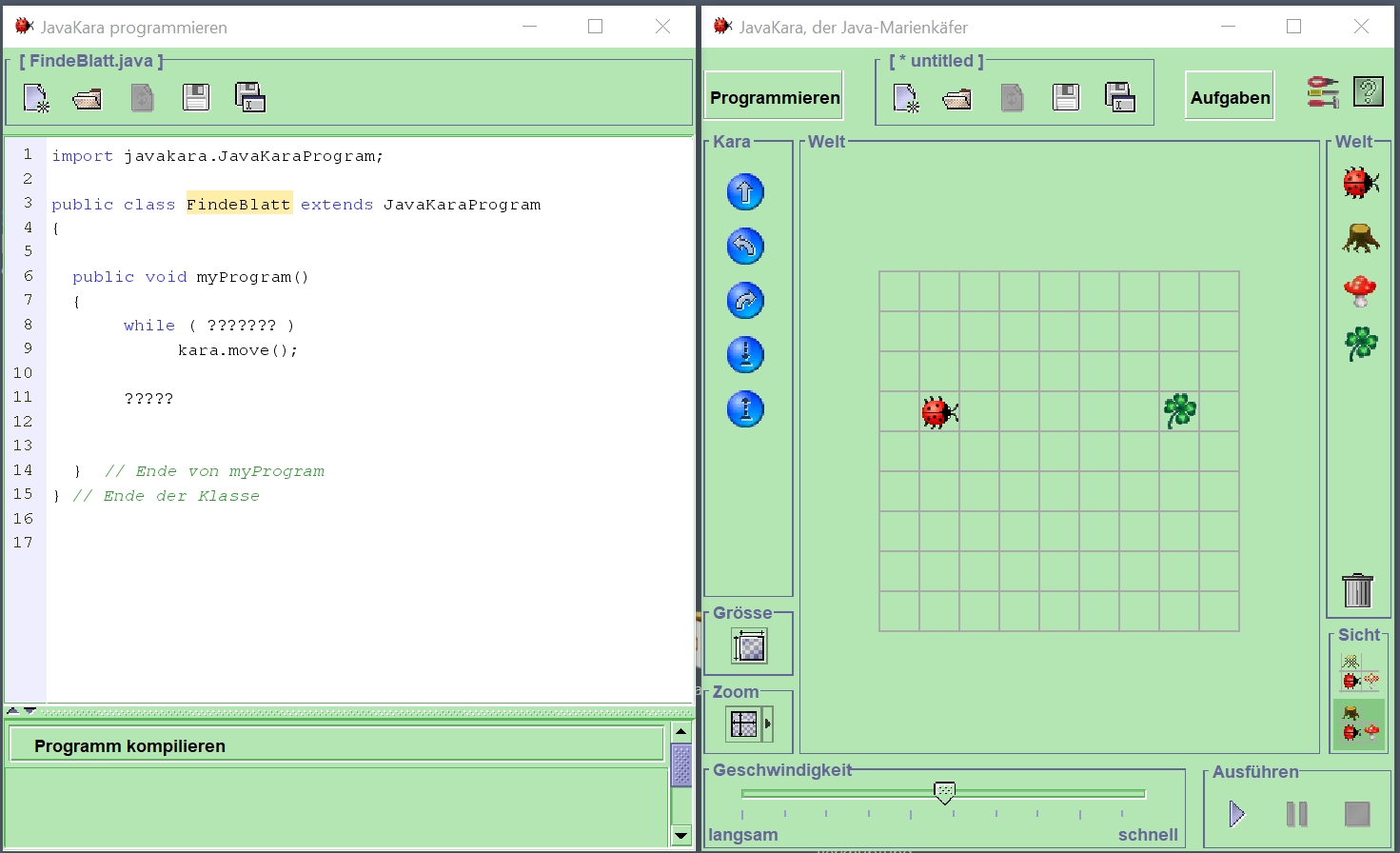Screen dimensions: 1400x853
Task: Open the Programmieren editor window
Action: [774, 97]
